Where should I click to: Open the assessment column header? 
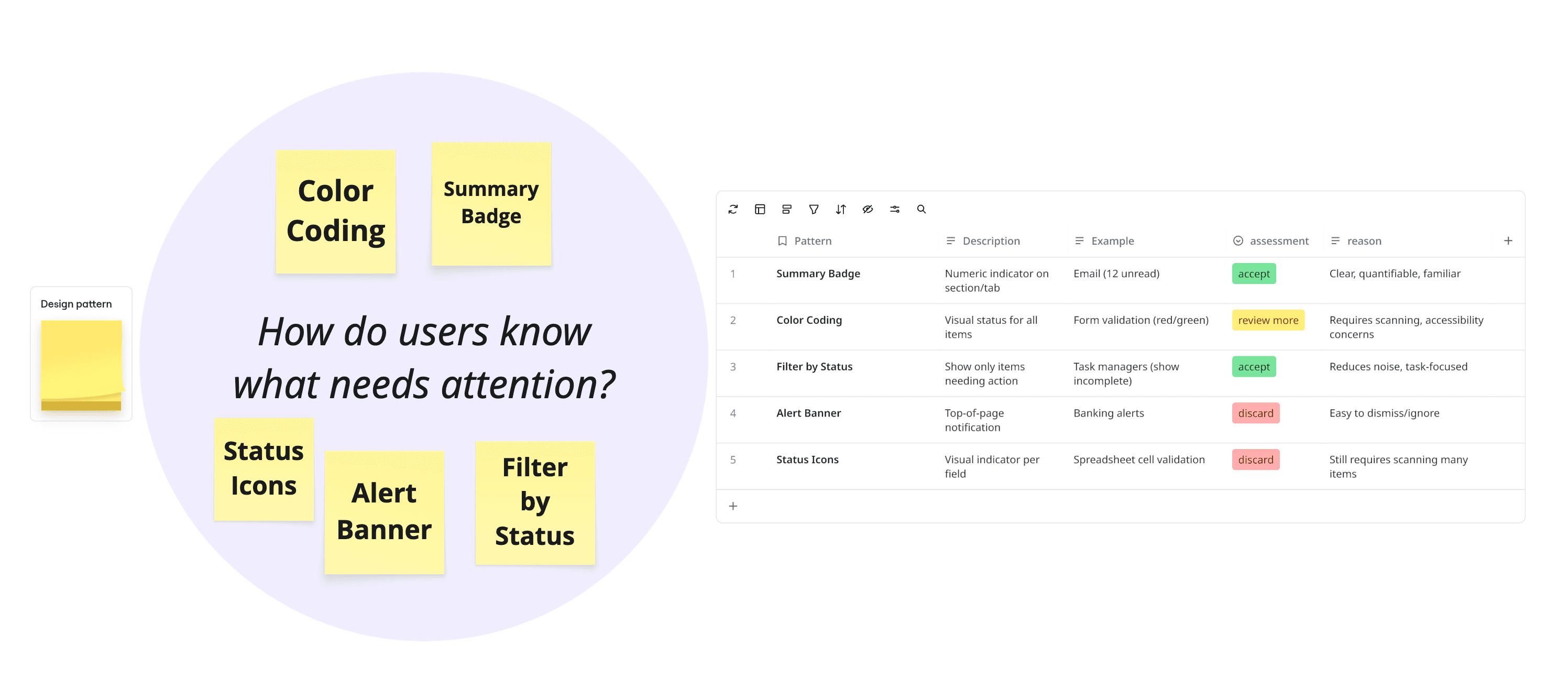(1271, 241)
